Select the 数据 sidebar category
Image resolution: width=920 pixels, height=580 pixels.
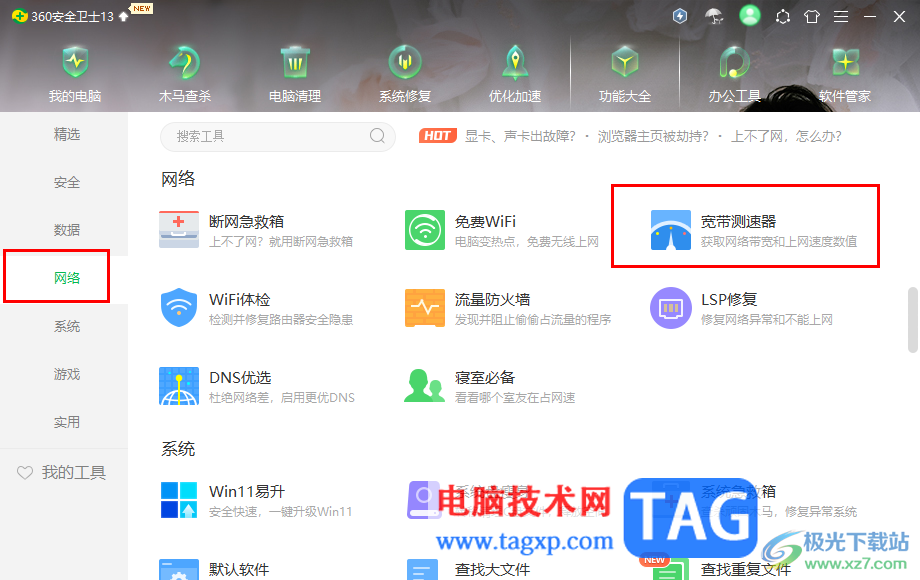click(67, 230)
